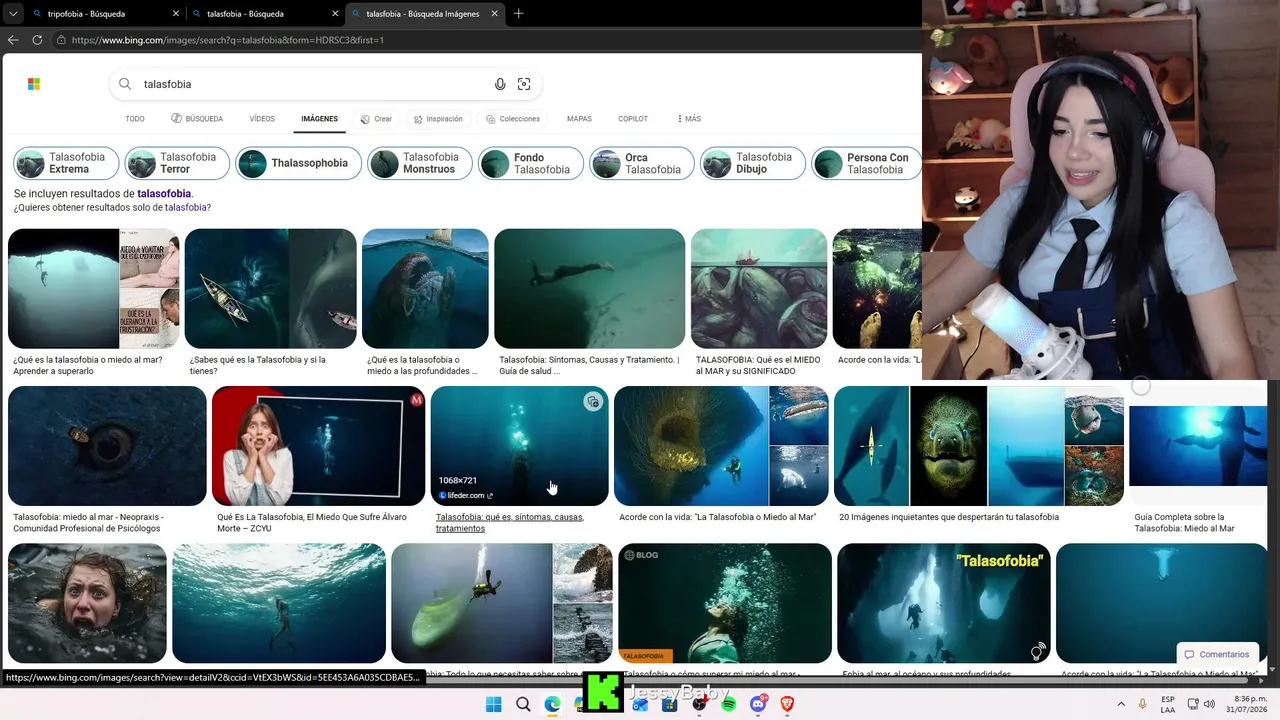
Task: Open a new browser tab with plus
Action: [x=518, y=14]
